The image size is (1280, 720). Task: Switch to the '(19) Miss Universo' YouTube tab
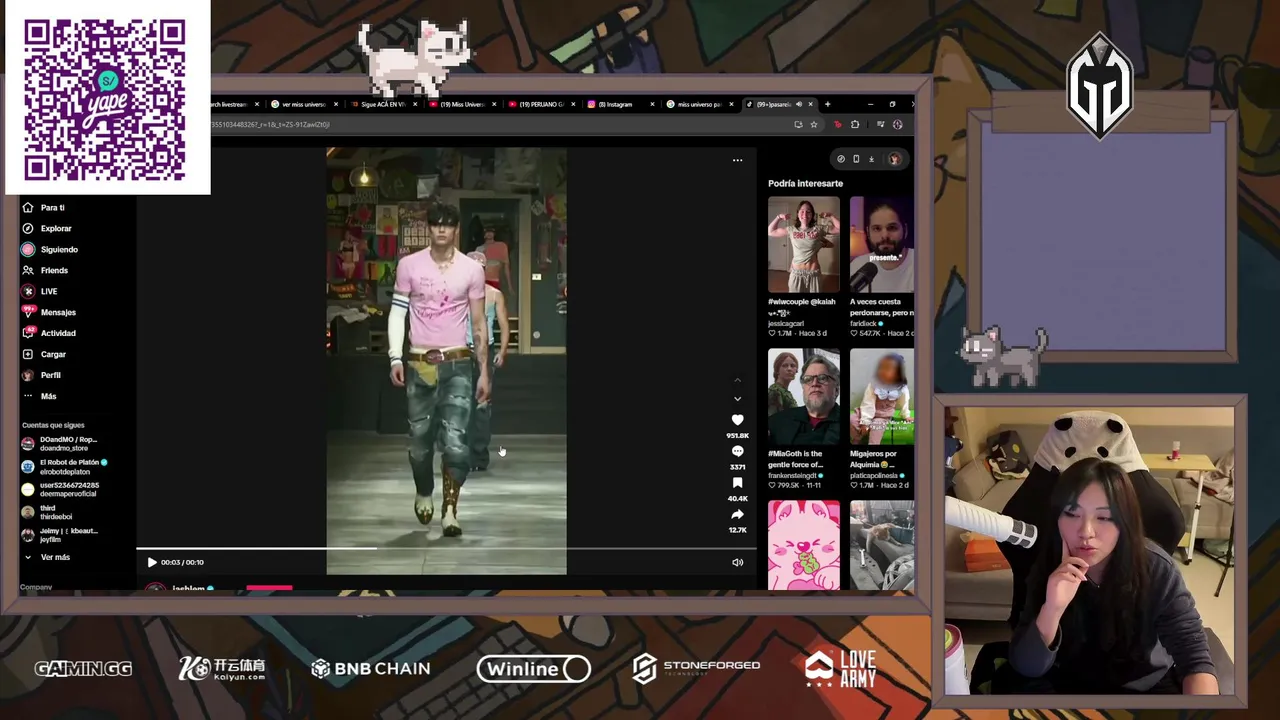pos(461,104)
